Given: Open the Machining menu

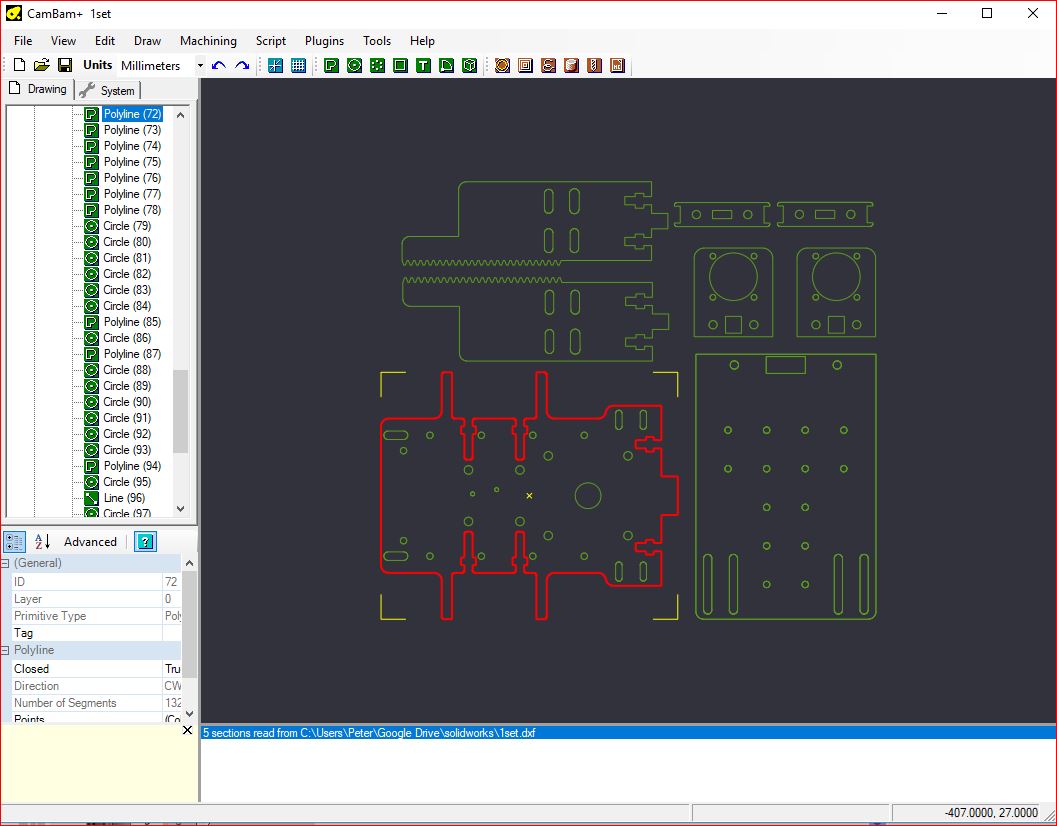Looking at the screenshot, I should click(x=208, y=41).
